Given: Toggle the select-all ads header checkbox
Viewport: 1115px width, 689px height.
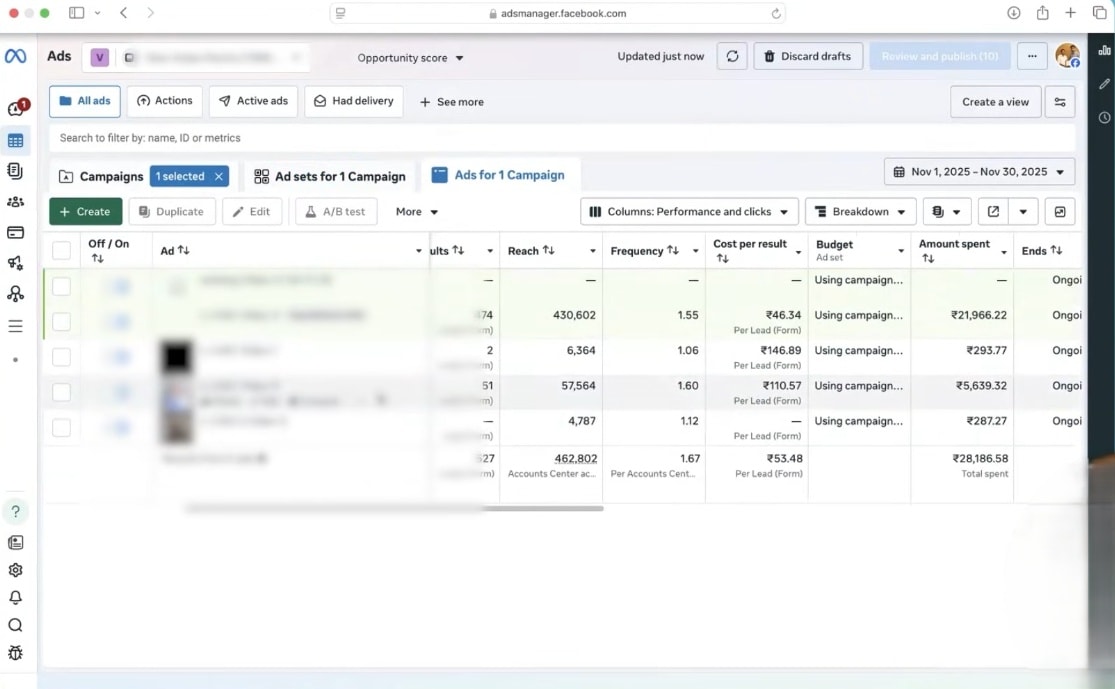Looking at the screenshot, I should pos(62,251).
